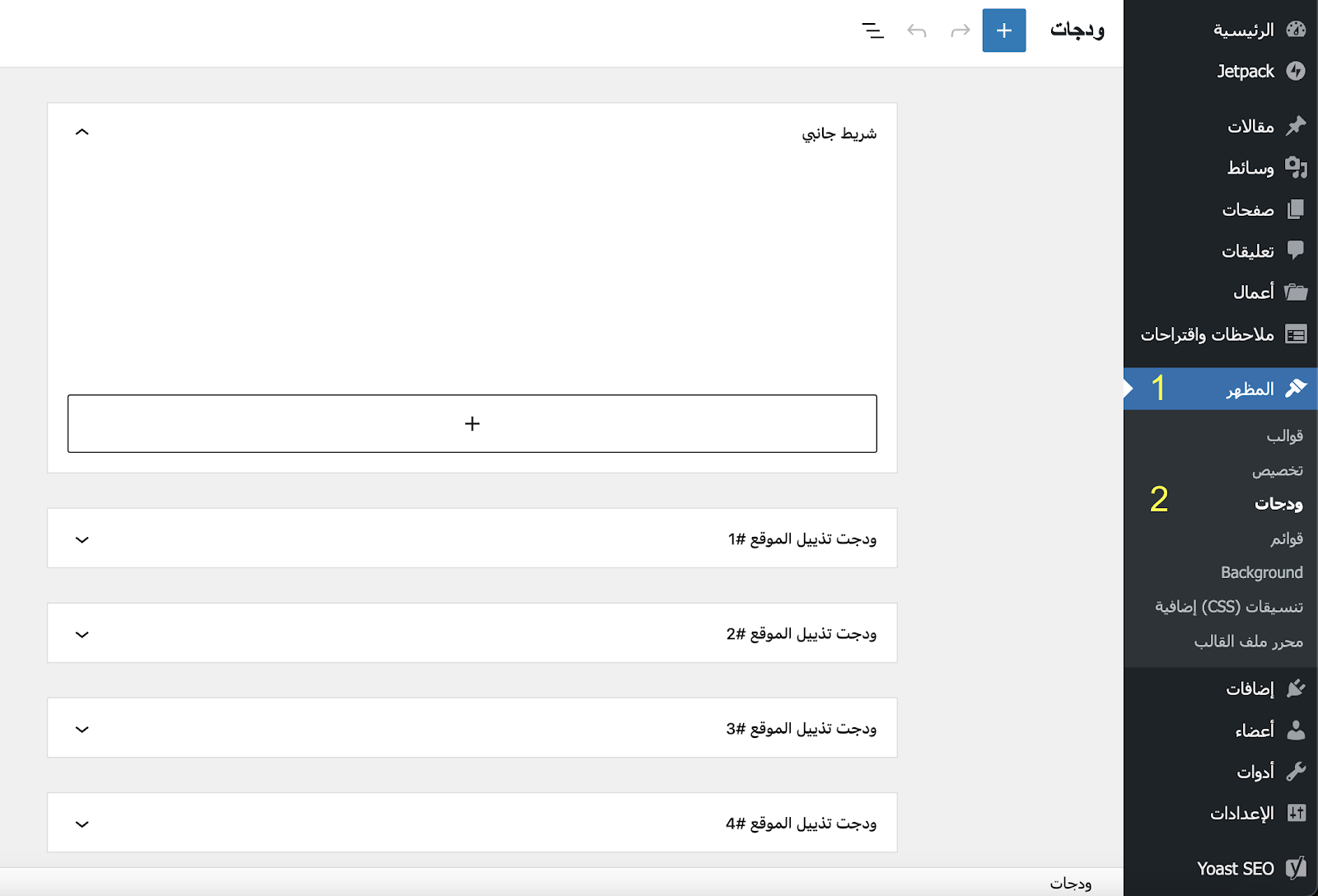The image size is (1318, 896).
Task: Open محرر ملف القالب theme file editor
Action: click(1248, 642)
